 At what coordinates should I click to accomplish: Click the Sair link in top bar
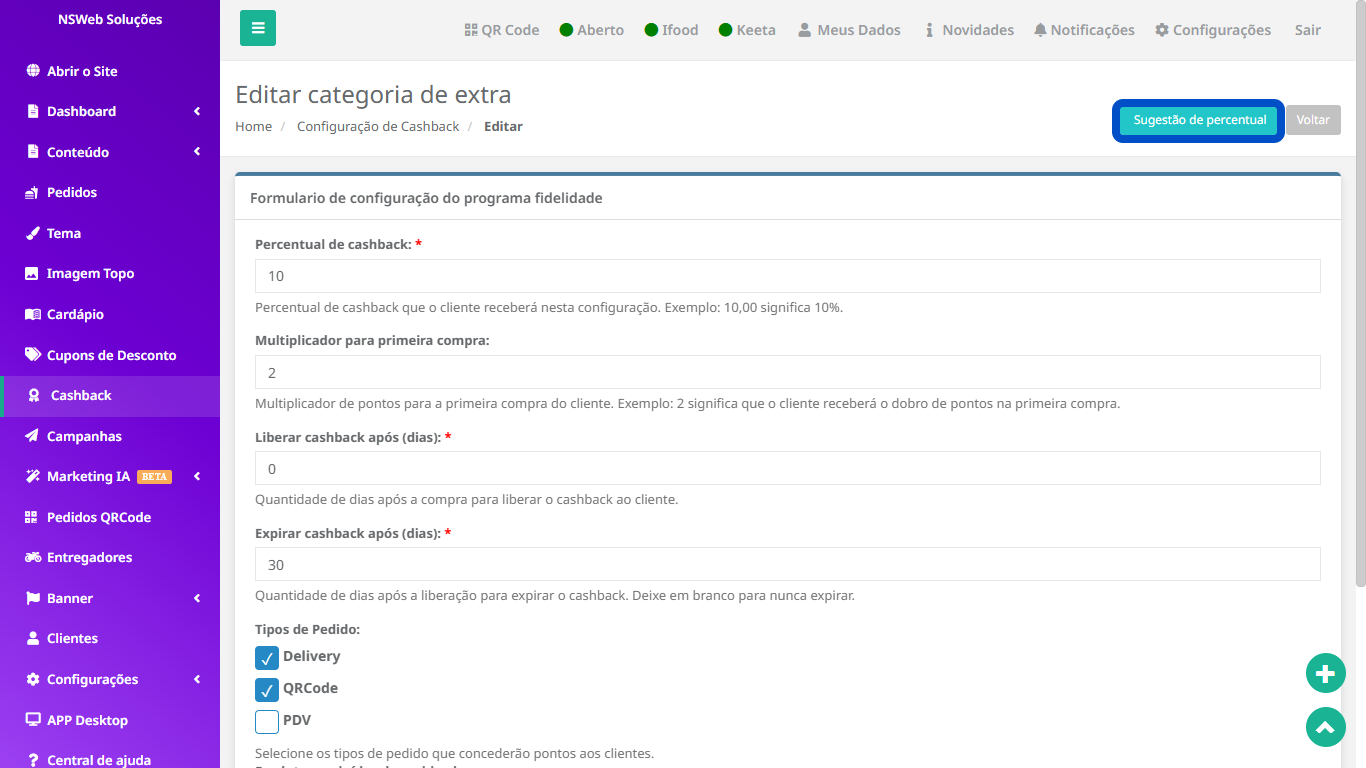click(x=1308, y=30)
